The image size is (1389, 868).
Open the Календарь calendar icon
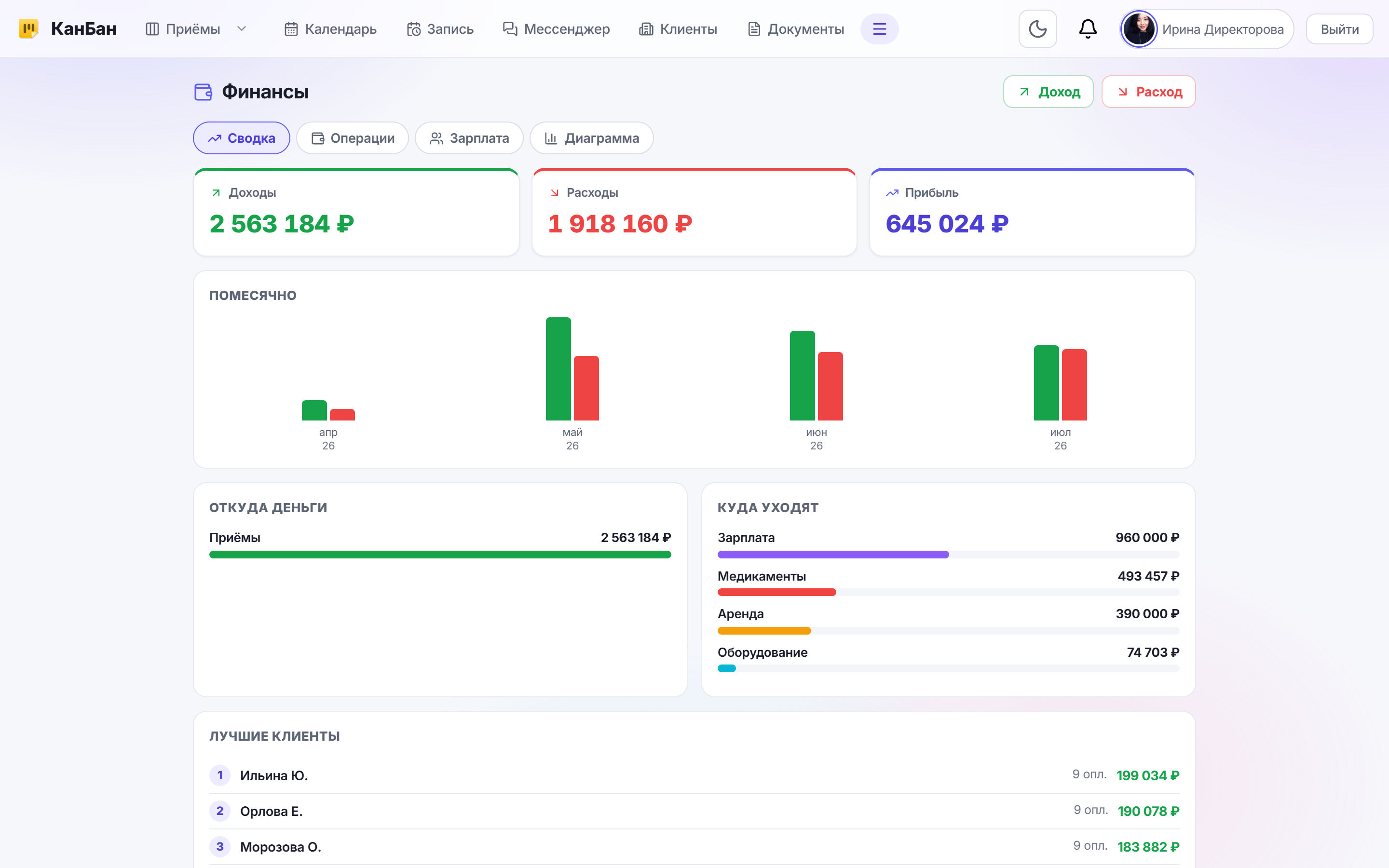point(291,29)
